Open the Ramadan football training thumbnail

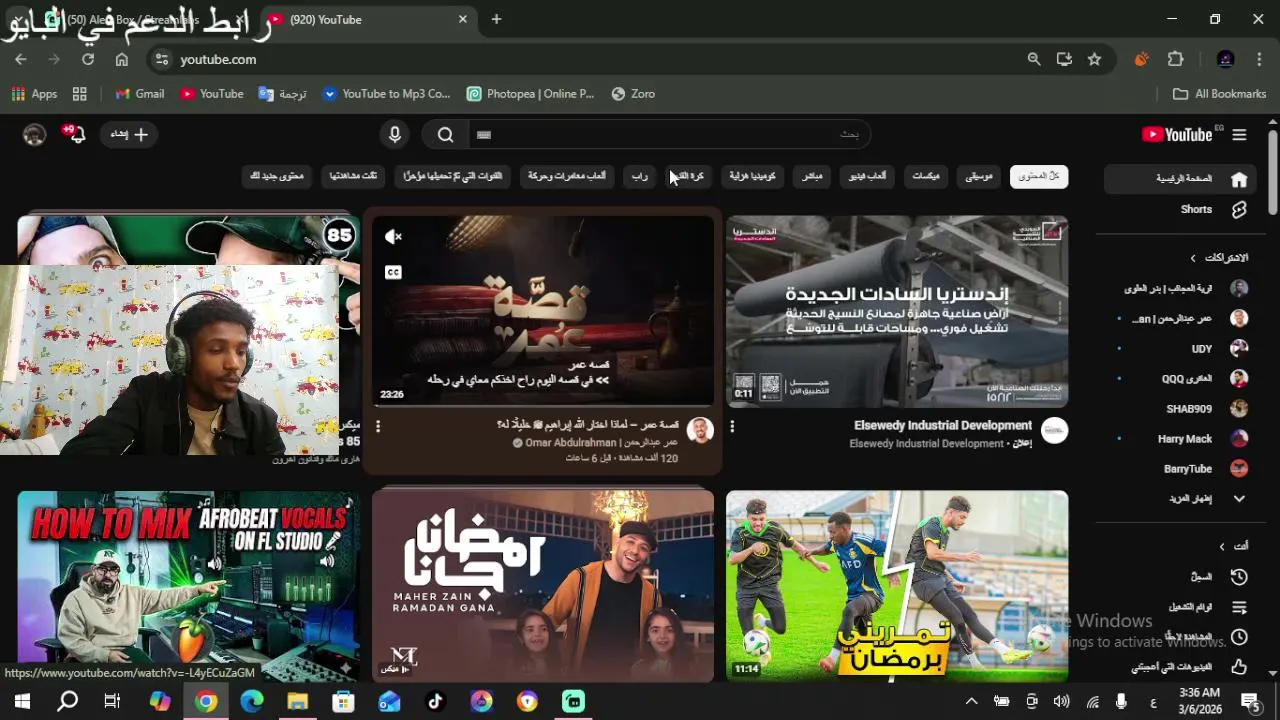point(897,586)
